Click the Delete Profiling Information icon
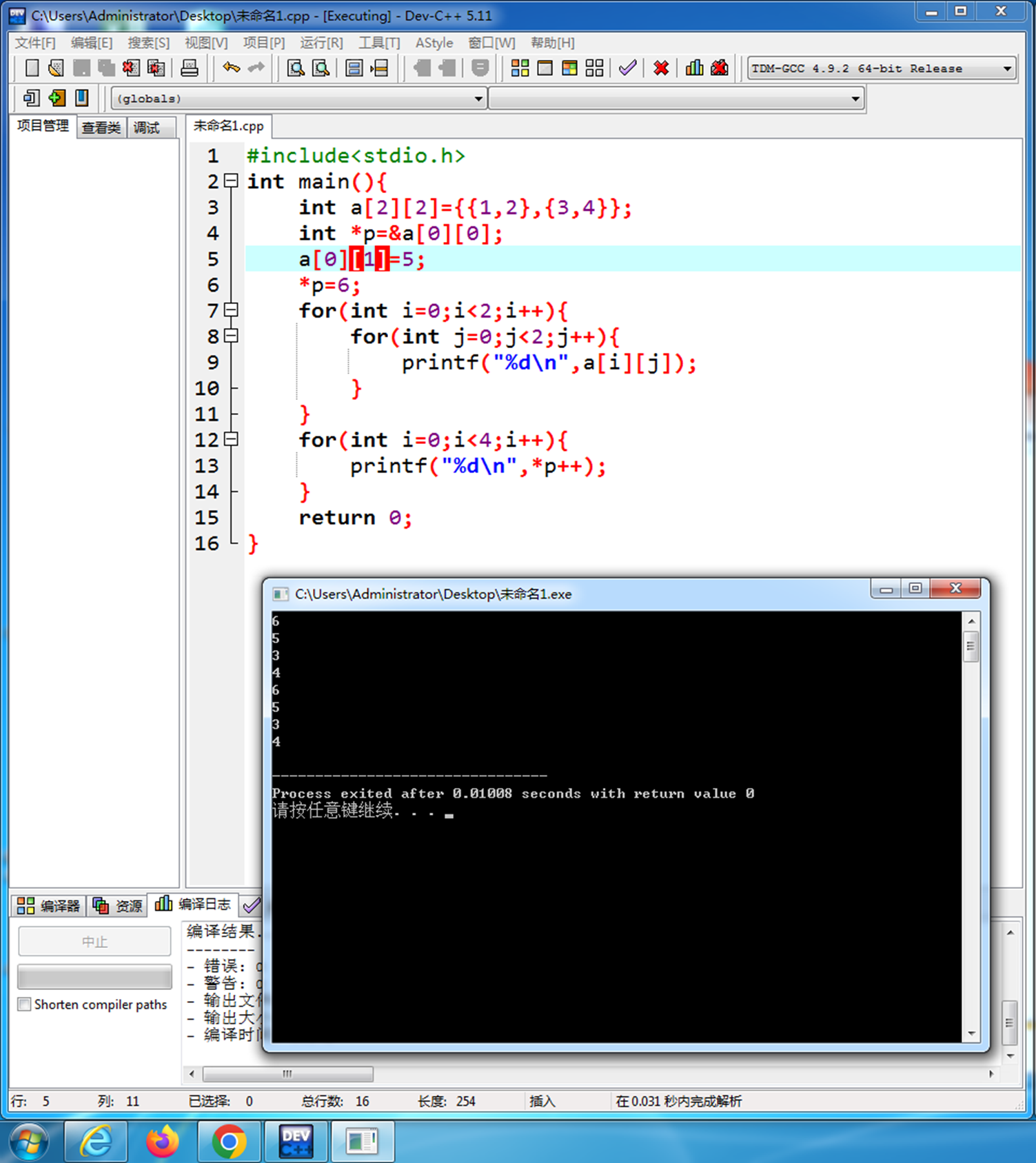1036x1163 pixels. pyautogui.click(x=720, y=68)
